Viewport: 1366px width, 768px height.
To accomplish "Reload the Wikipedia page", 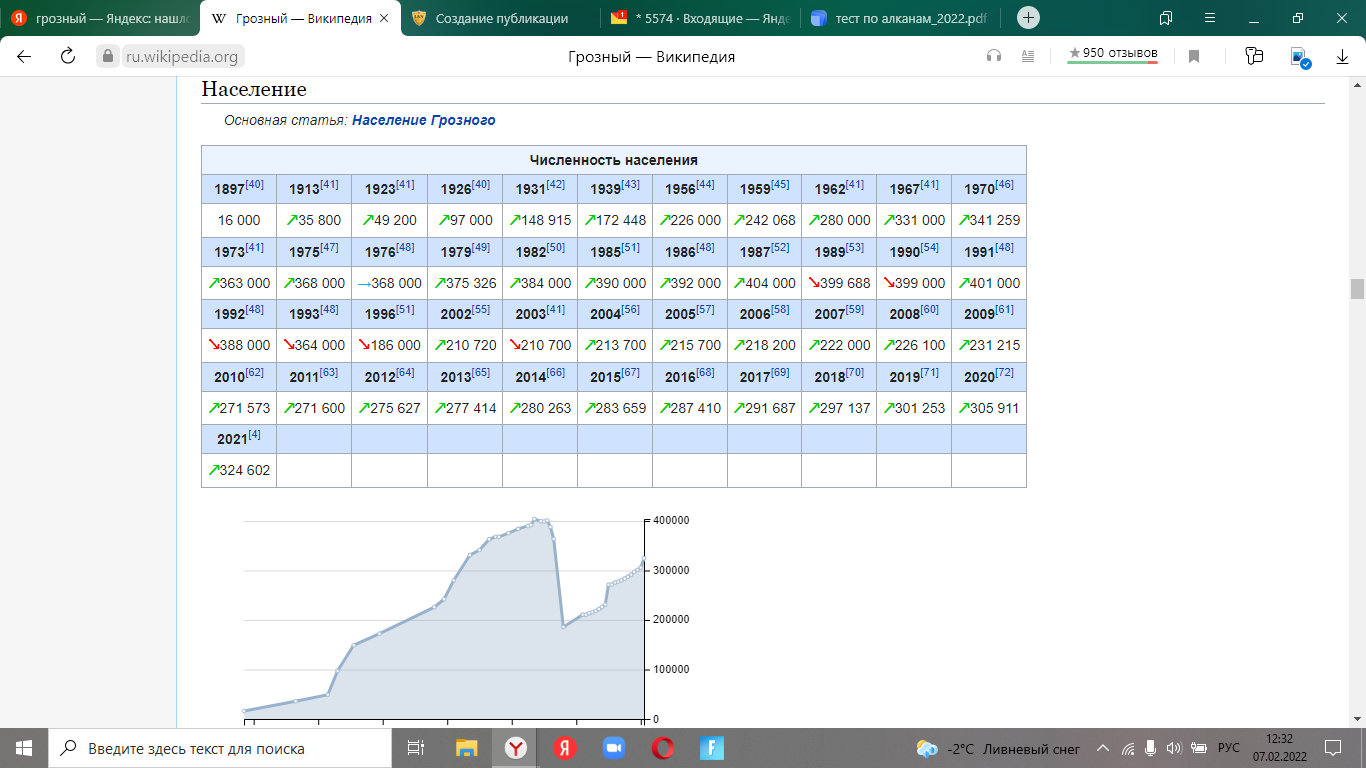I will tap(68, 56).
